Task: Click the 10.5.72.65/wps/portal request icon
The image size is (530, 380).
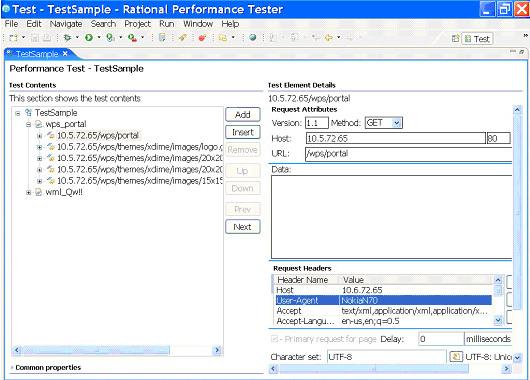Action: [51, 135]
